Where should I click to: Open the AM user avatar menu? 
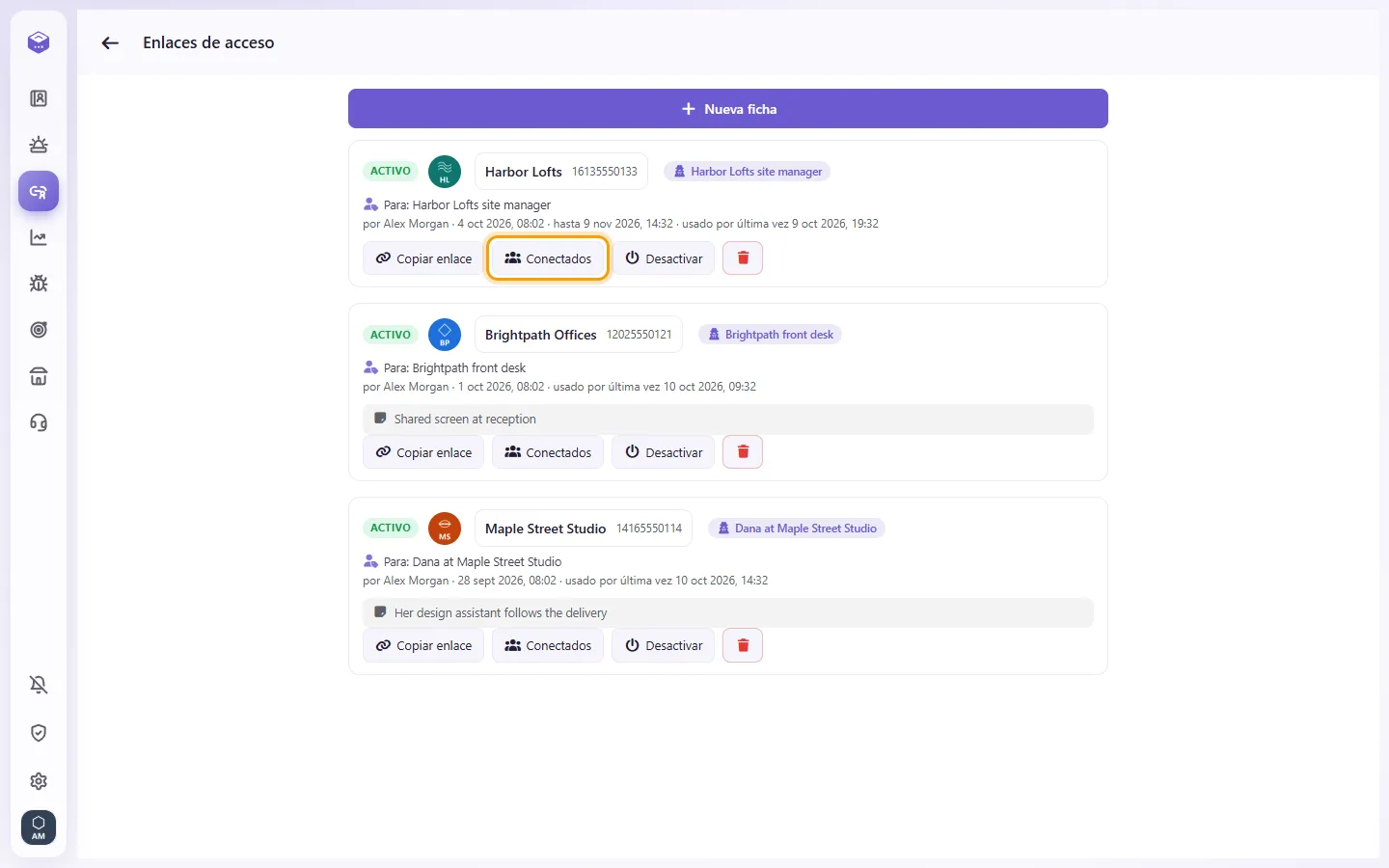pyautogui.click(x=39, y=827)
